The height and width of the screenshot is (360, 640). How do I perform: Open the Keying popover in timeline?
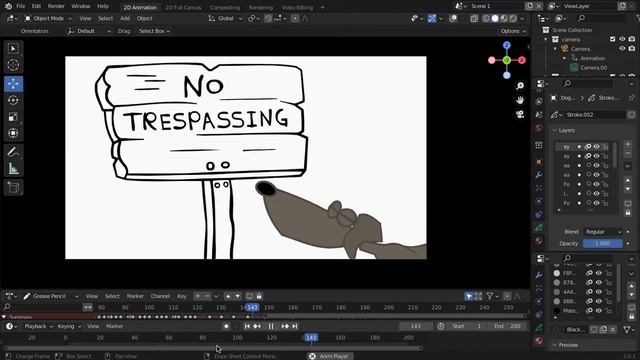click(x=69, y=326)
